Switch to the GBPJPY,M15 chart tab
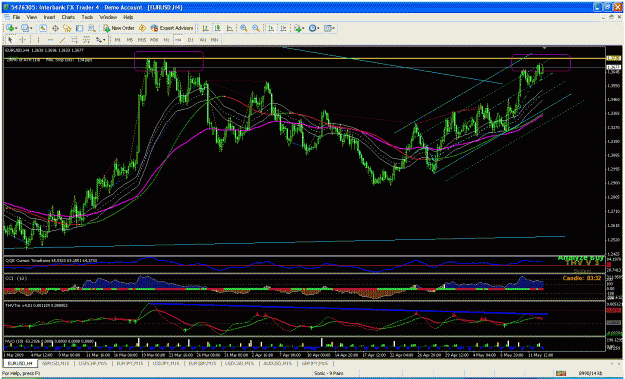Viewport: 625px width, 379px height. coord(314,363)
